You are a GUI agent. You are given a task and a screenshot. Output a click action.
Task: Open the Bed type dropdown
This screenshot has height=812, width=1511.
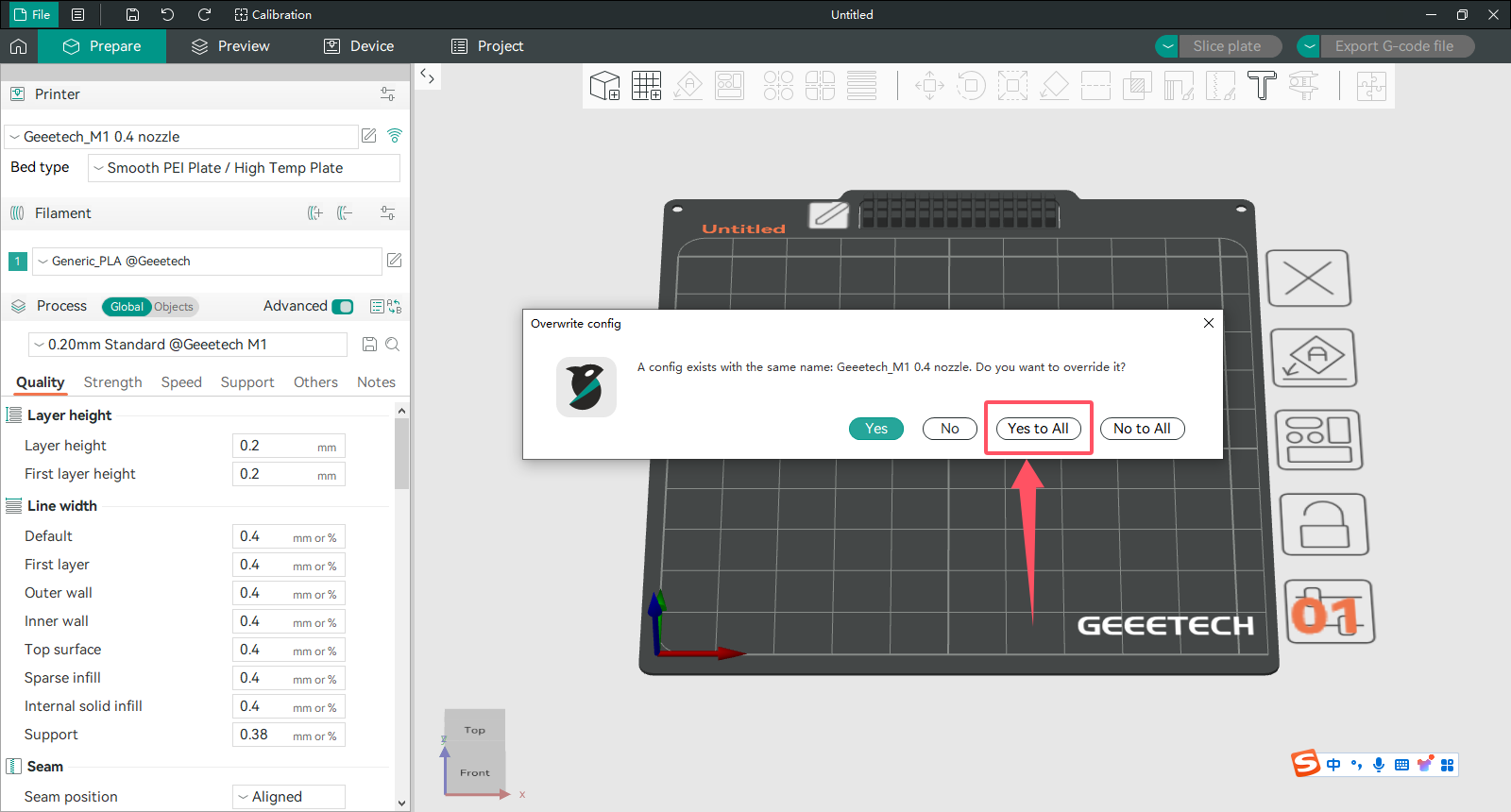click(244, 168)
